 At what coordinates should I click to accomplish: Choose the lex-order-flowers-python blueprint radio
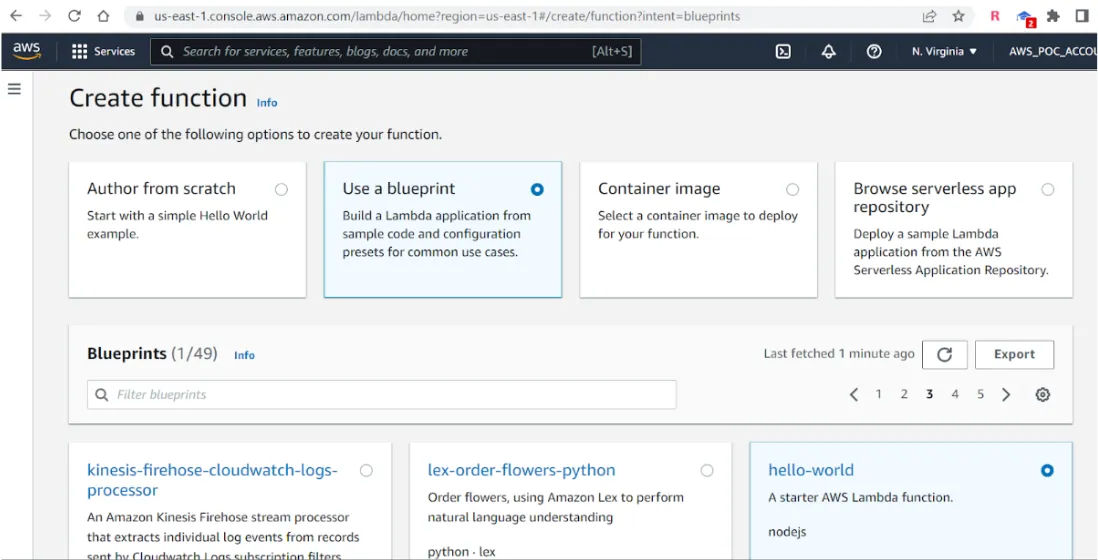coord(707,470)
